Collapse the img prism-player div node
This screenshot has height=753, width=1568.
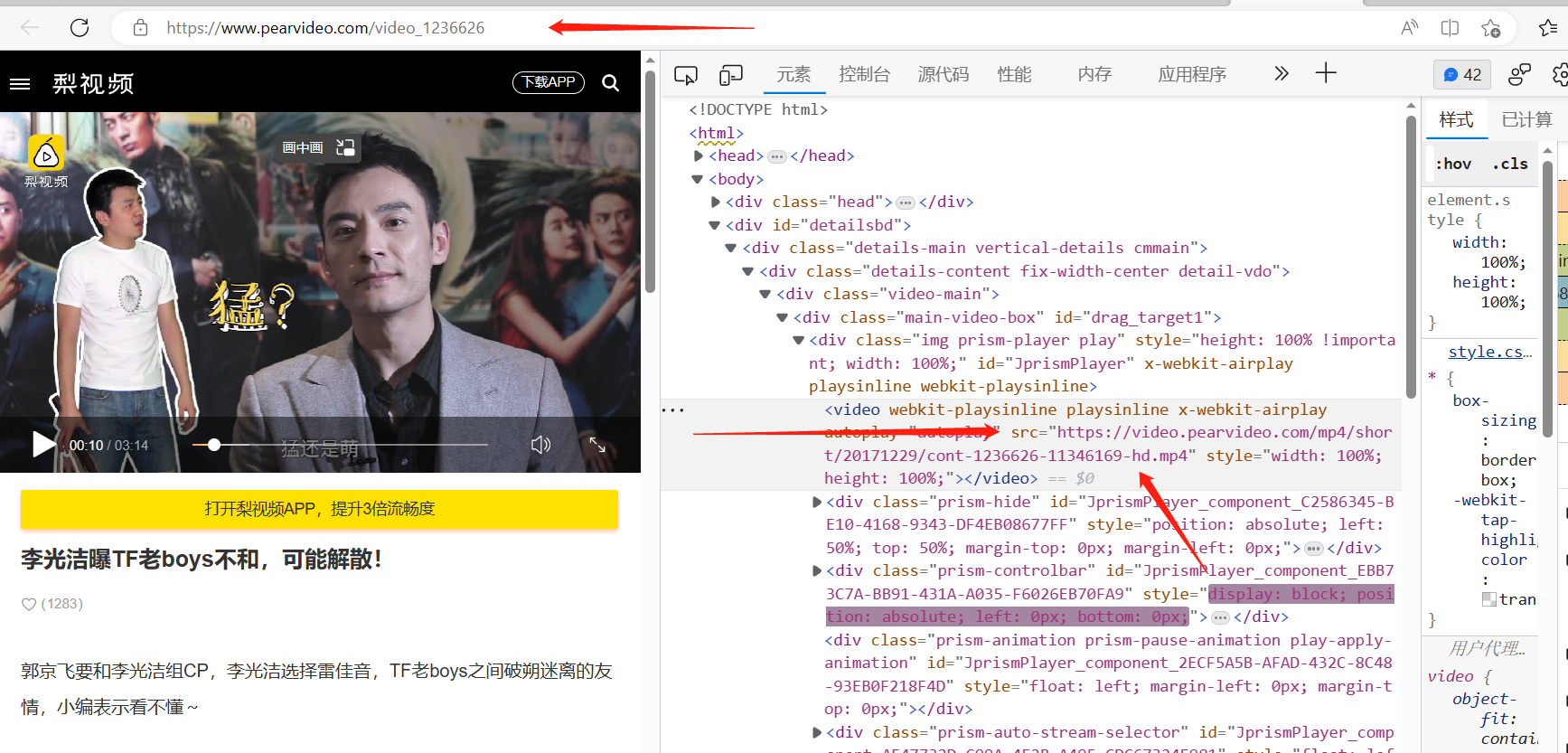799,341
